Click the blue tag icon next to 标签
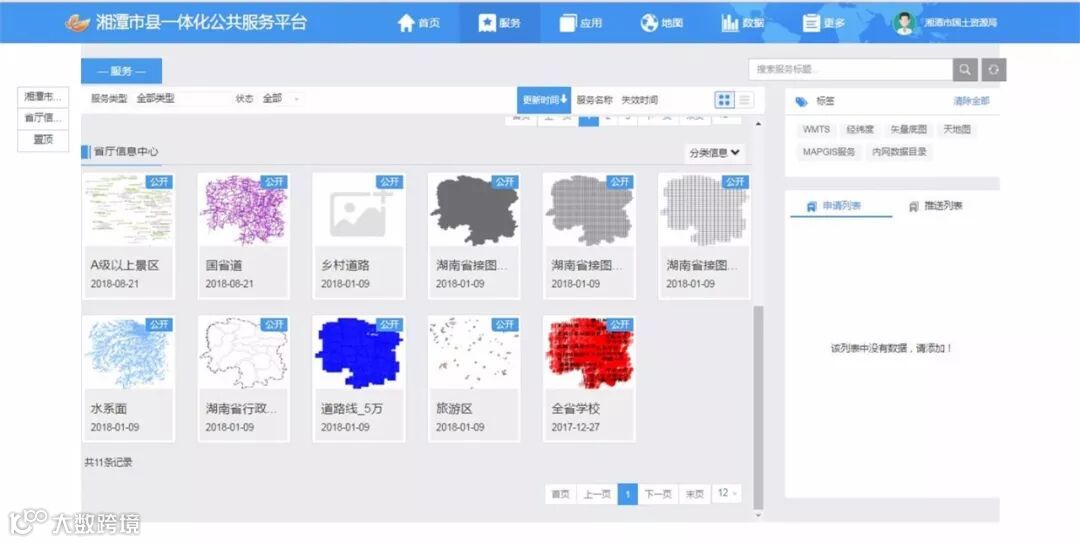The width and height of the screenshot is (1080, 543). [x=801, y=102]
